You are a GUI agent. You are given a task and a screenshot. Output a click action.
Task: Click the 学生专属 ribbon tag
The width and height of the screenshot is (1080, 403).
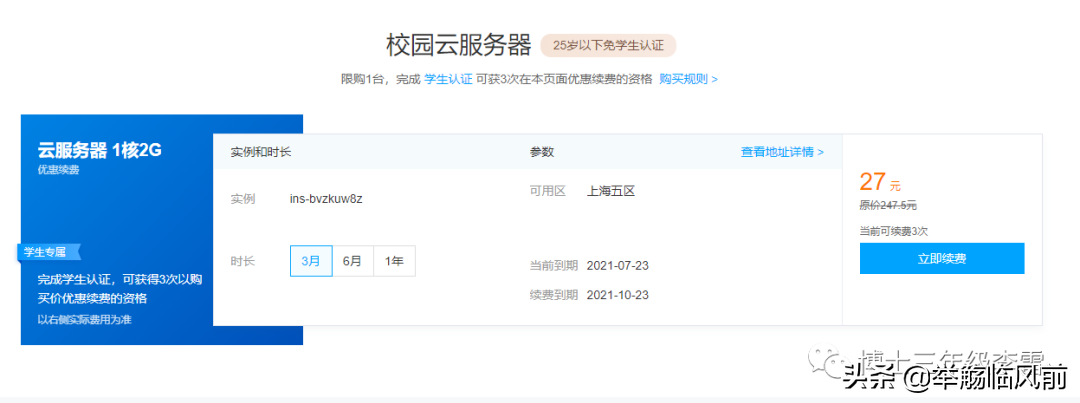(x=48, y=252)
